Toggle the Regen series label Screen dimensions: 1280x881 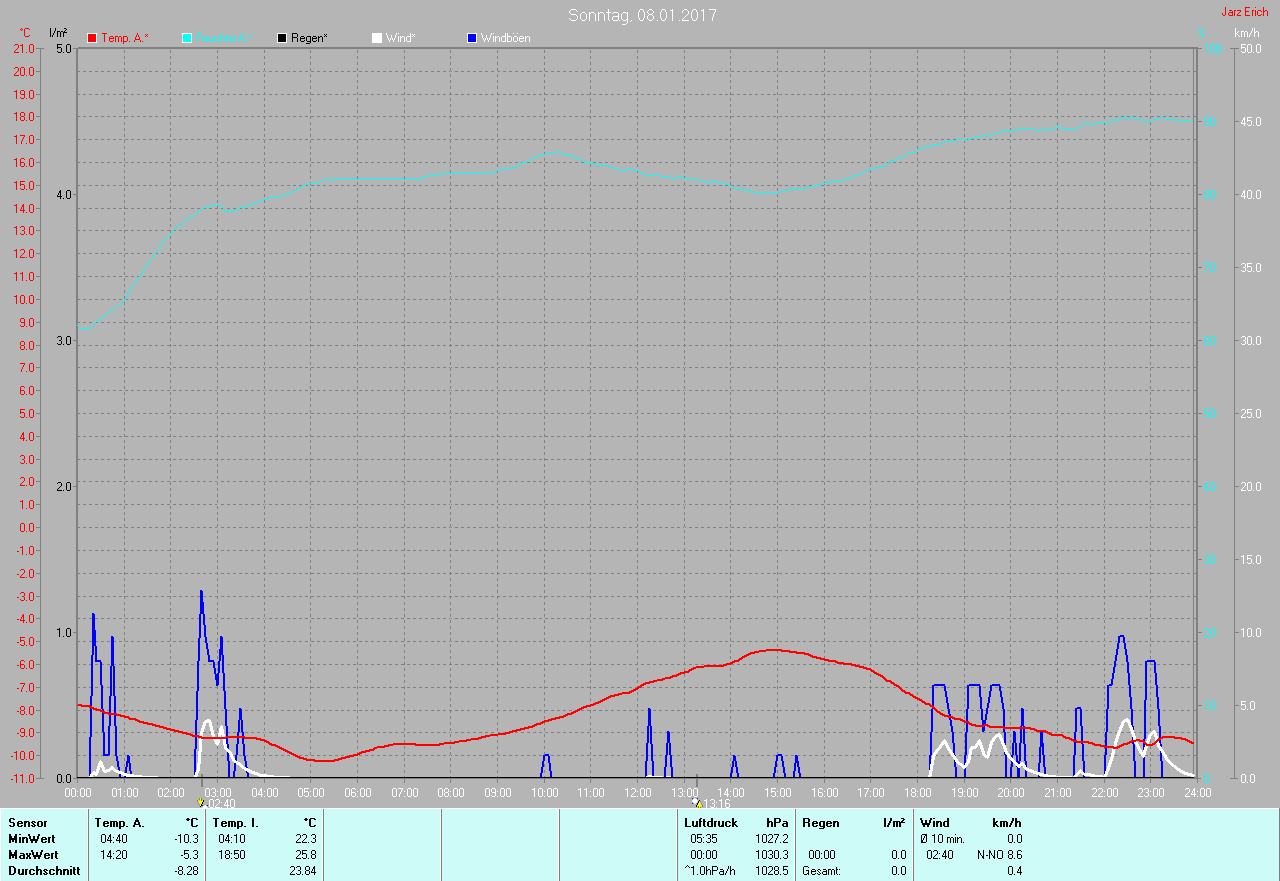click(x=309, y=38)
